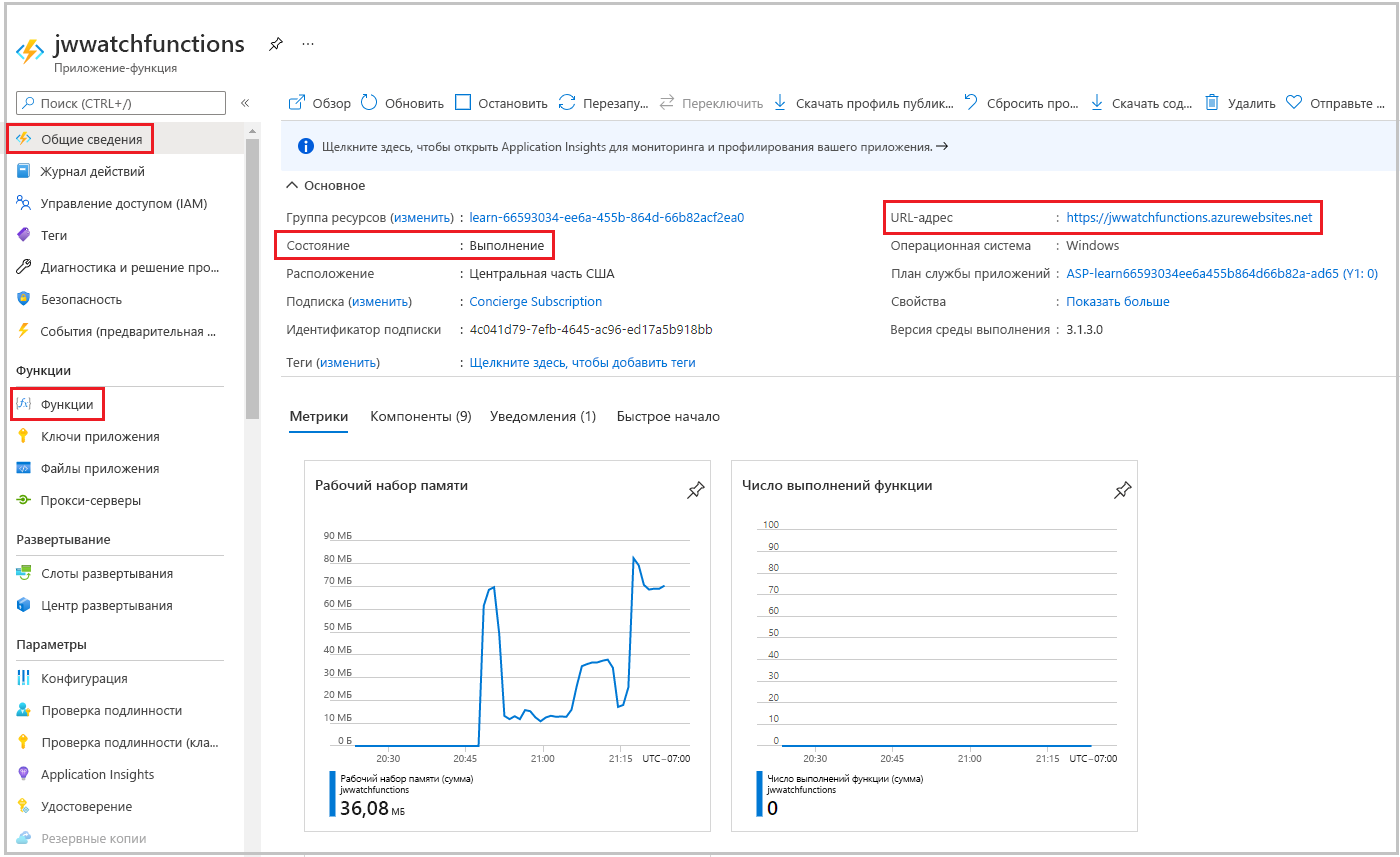The height and width of the screenshot is (857, 1400).
Task: Click Перезапустить restart toolbar button
Action: tap(604, 103)
